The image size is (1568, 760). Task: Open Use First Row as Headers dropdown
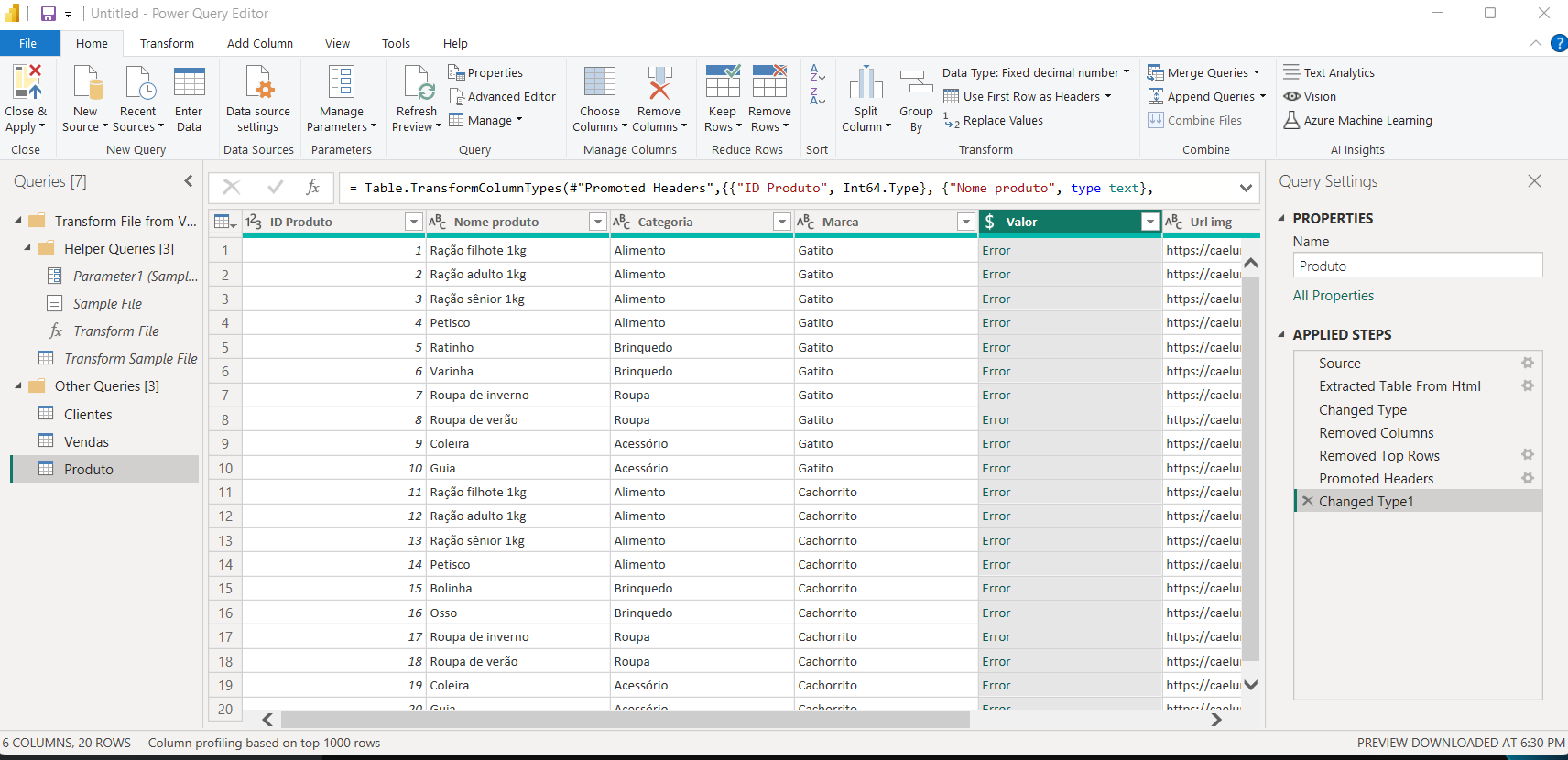pos(1027,96)
